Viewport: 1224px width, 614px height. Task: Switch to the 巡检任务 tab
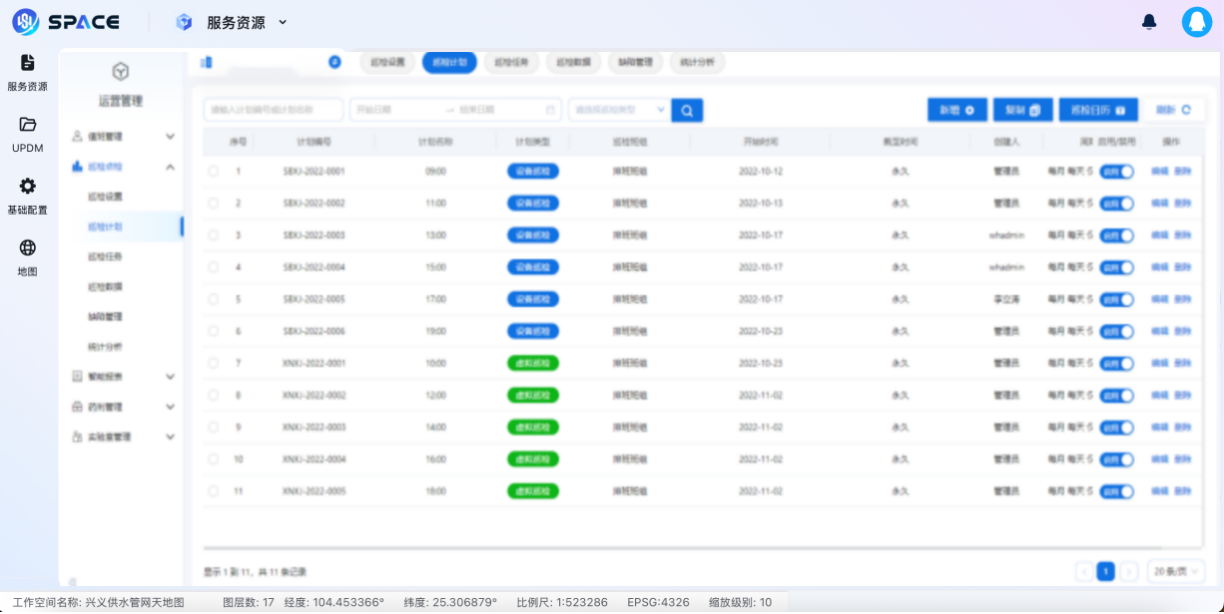511,62
